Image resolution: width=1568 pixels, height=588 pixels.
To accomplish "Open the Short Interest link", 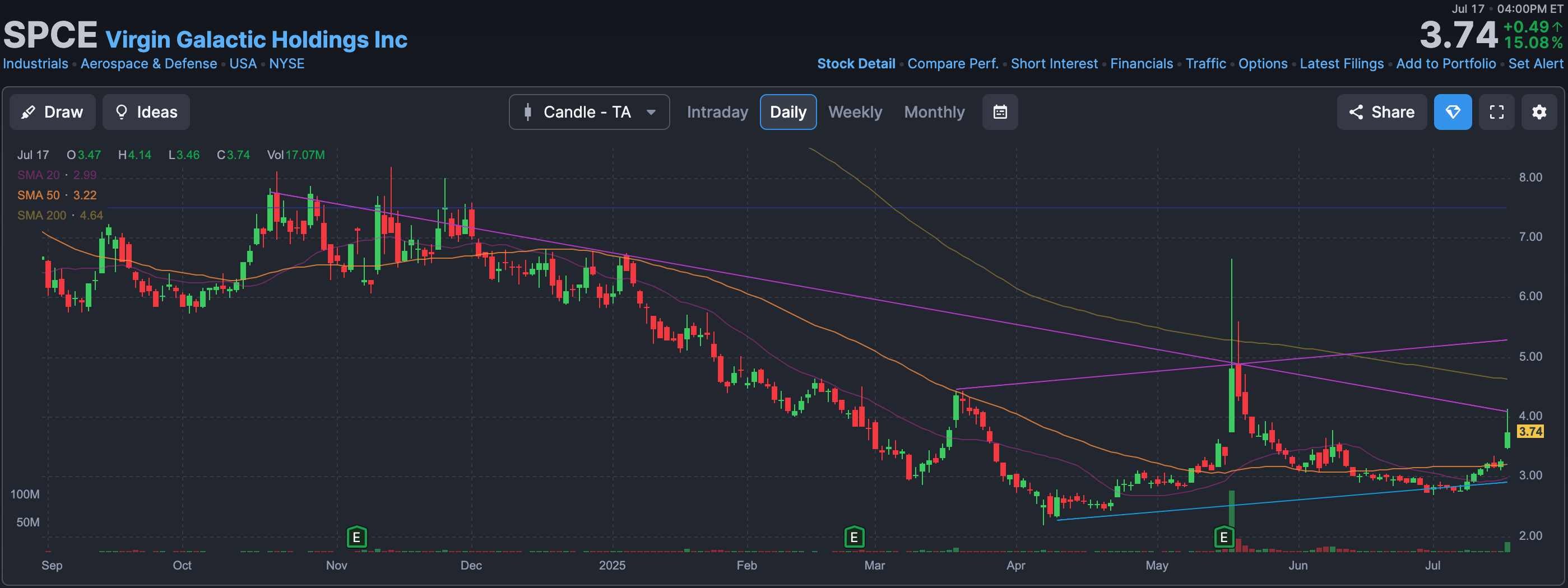I will pyautogui.click(x=1054, y=64).
